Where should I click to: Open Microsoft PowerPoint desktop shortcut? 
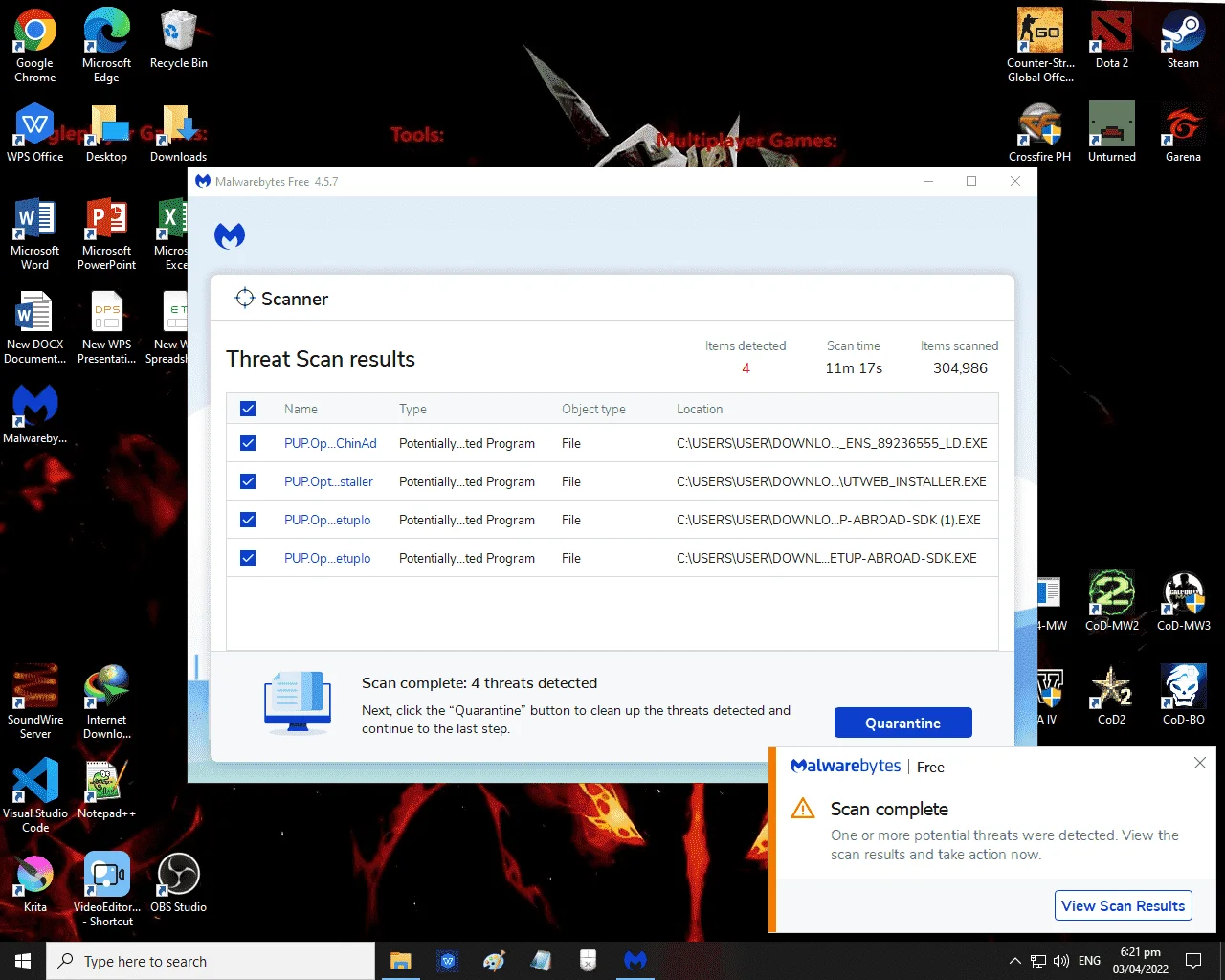point(106,234)
